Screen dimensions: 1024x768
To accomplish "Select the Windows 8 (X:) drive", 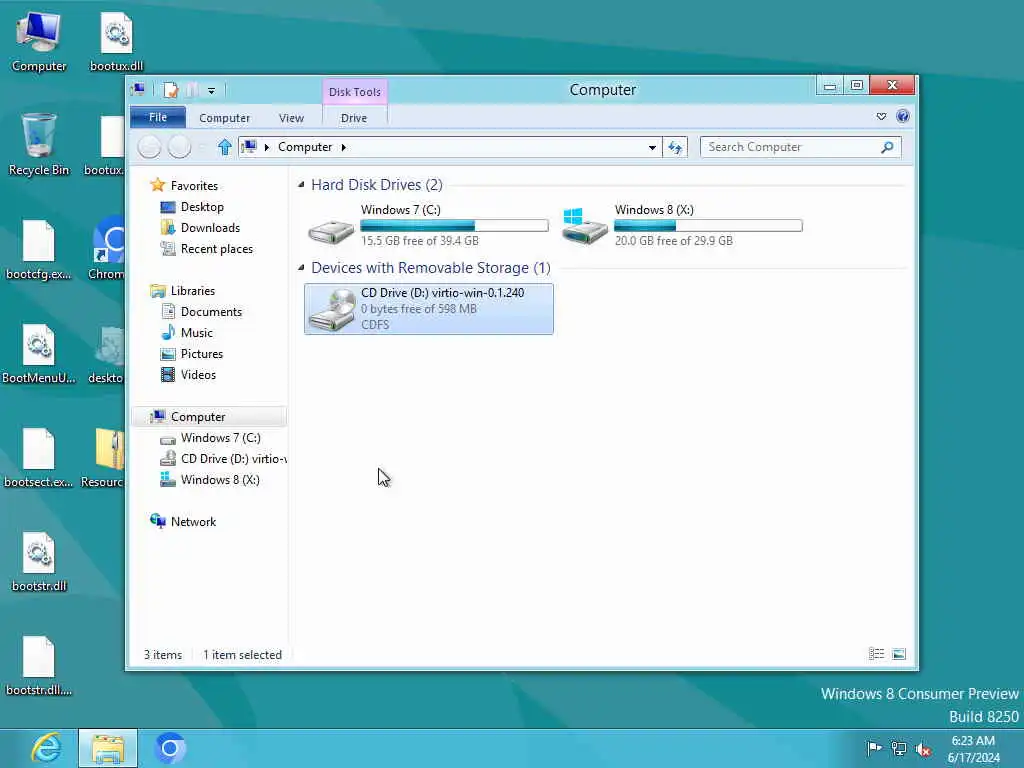I will click(682, 225).
